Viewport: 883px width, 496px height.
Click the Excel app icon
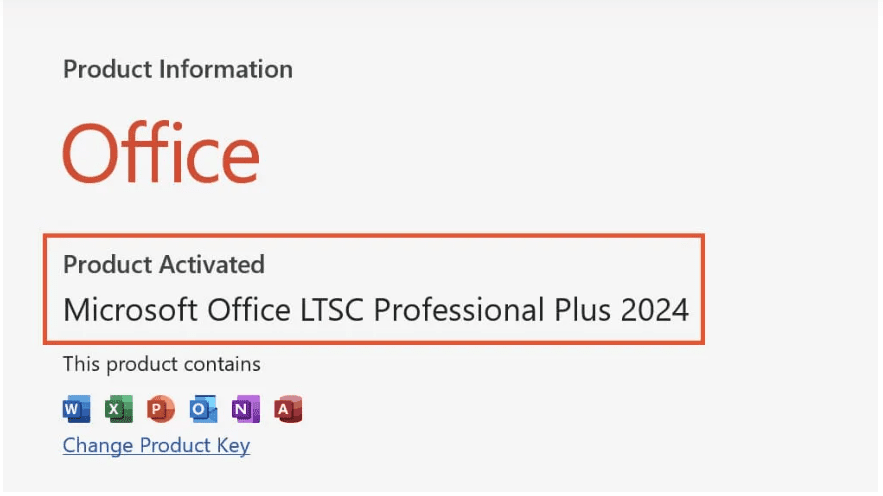tap(118, 408)
